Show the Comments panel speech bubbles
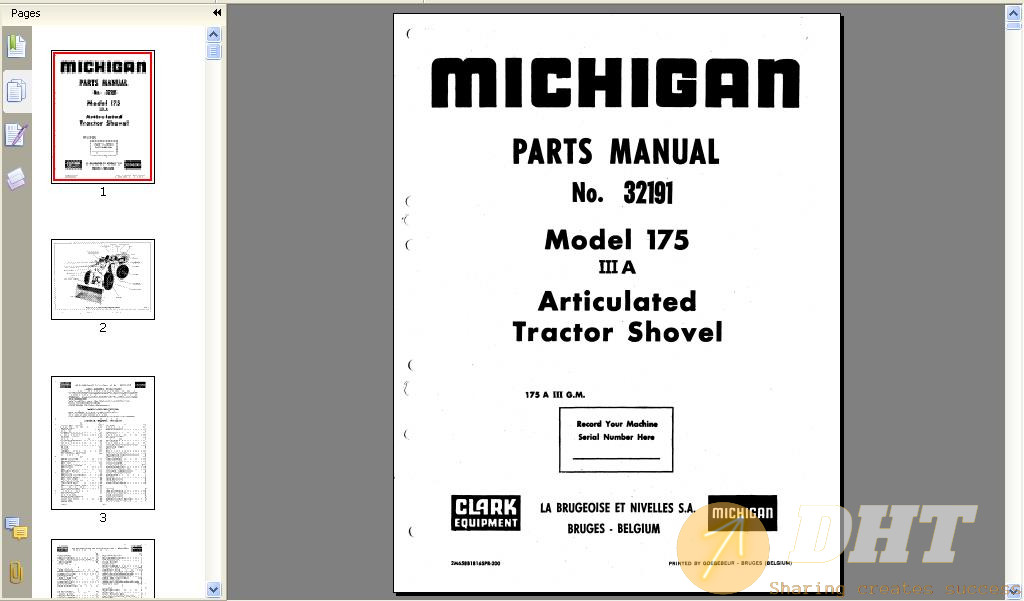 point(16,528)
